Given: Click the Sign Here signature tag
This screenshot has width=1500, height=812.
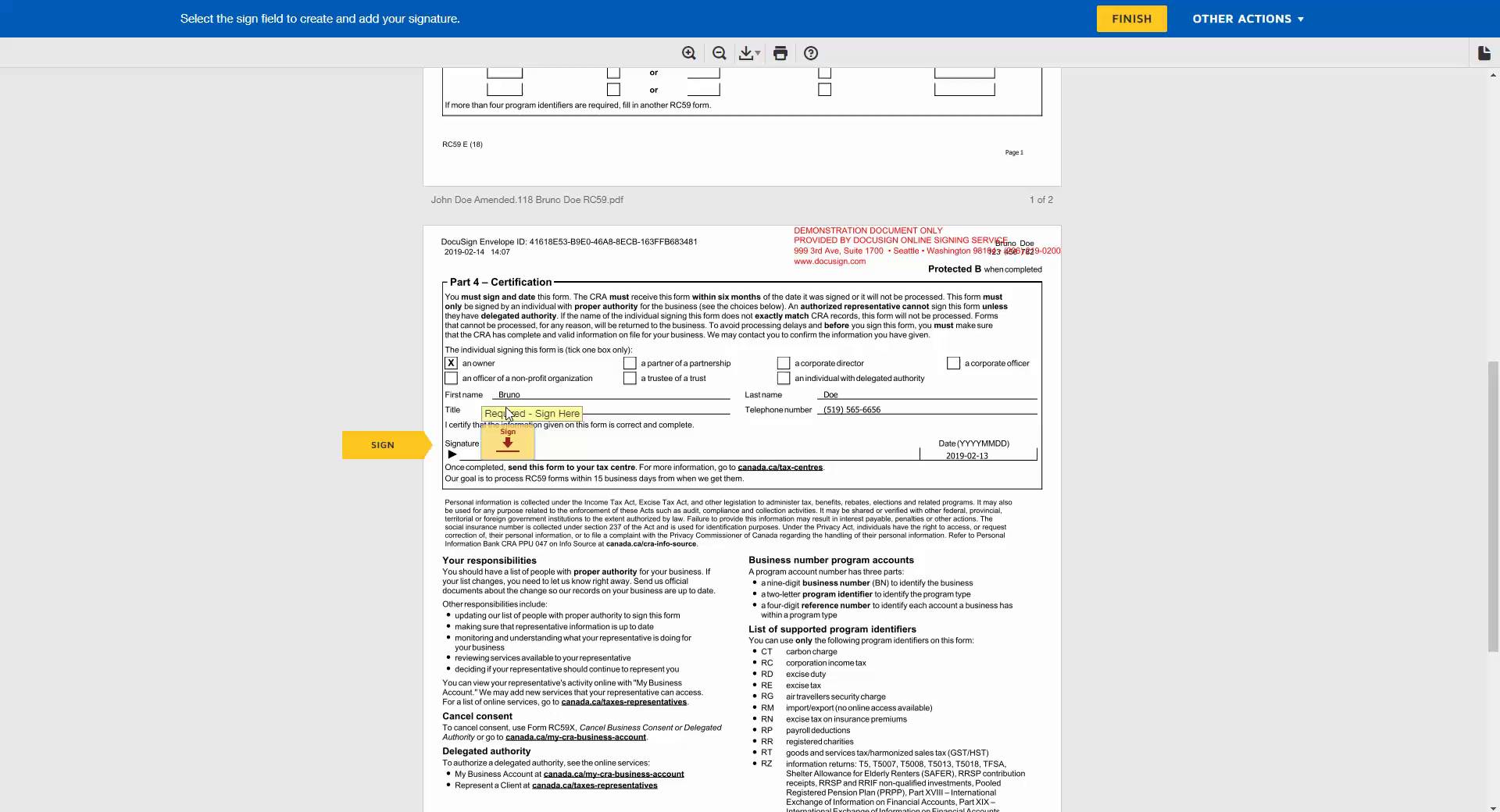Looking at the screenshot, I should (508, 443).
